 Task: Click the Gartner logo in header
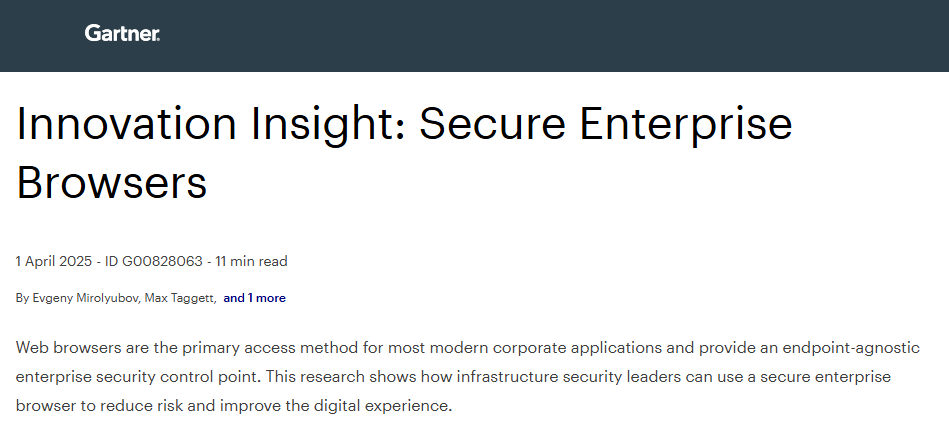[x=122, y=33]
